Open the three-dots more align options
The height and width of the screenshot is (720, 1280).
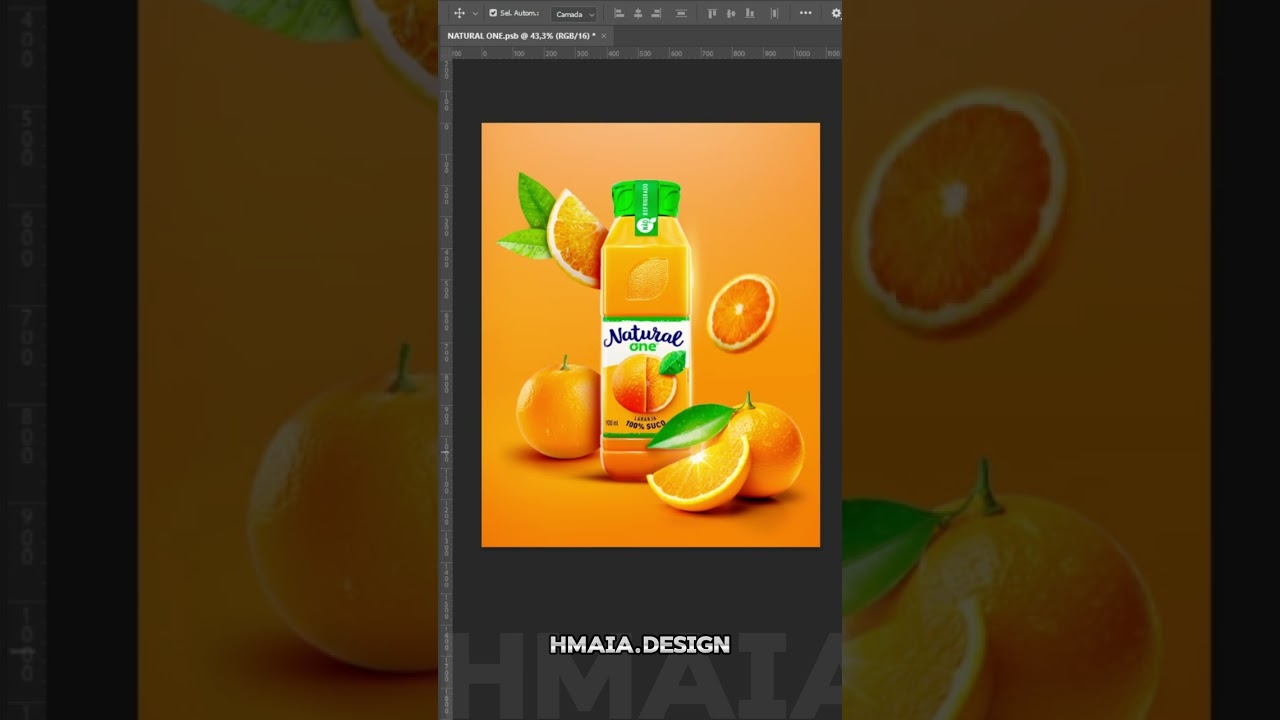click(805, 13)
